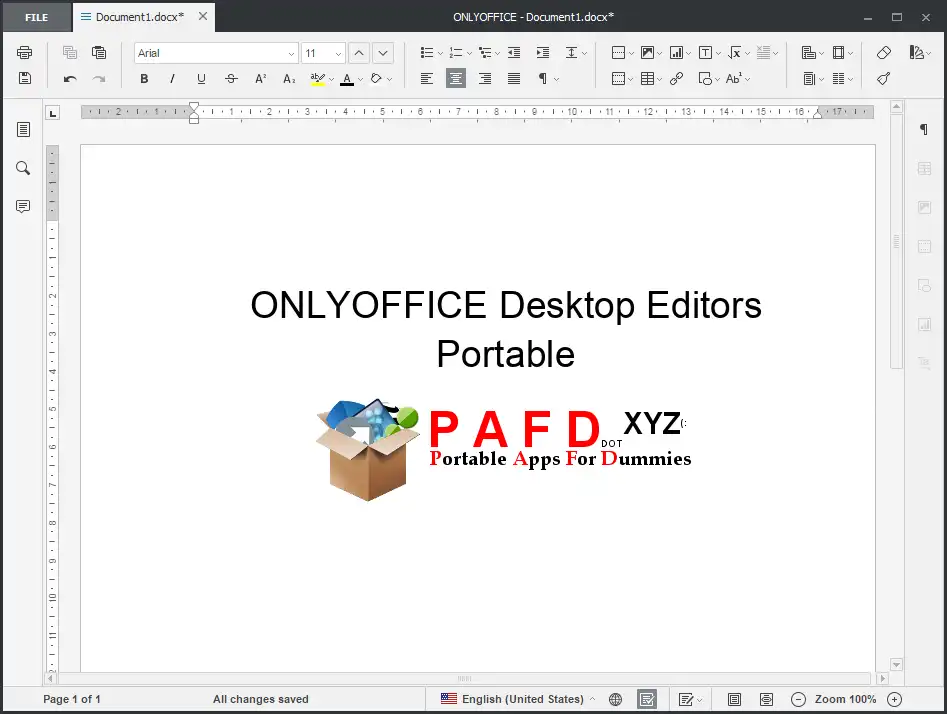Align text right

[485, 79]
